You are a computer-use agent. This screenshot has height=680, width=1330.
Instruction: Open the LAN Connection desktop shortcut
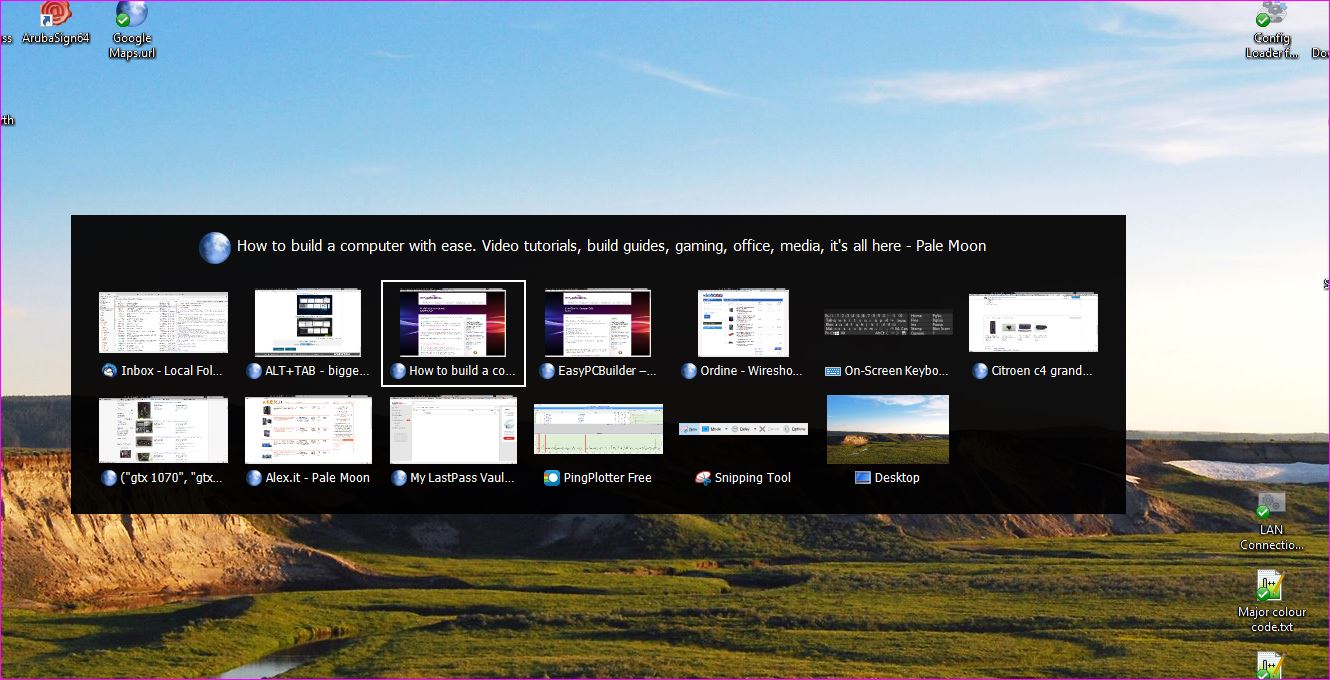click(1271, 506)
